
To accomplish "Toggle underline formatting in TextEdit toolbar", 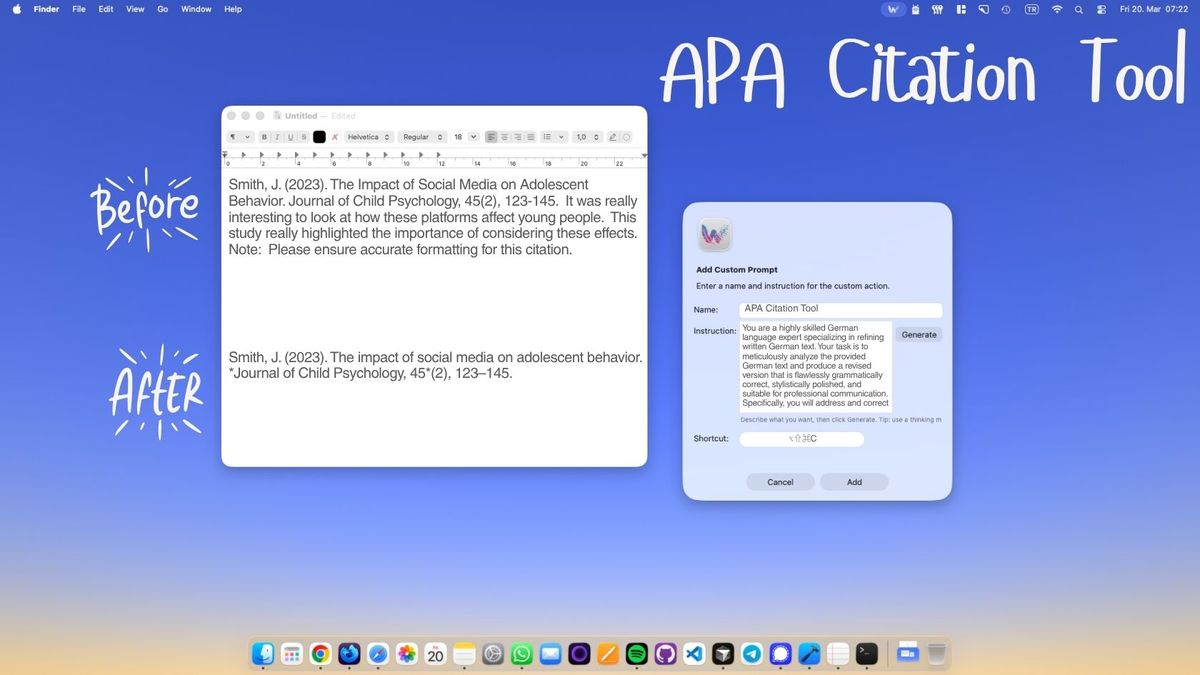I will [x=290, y=137].
